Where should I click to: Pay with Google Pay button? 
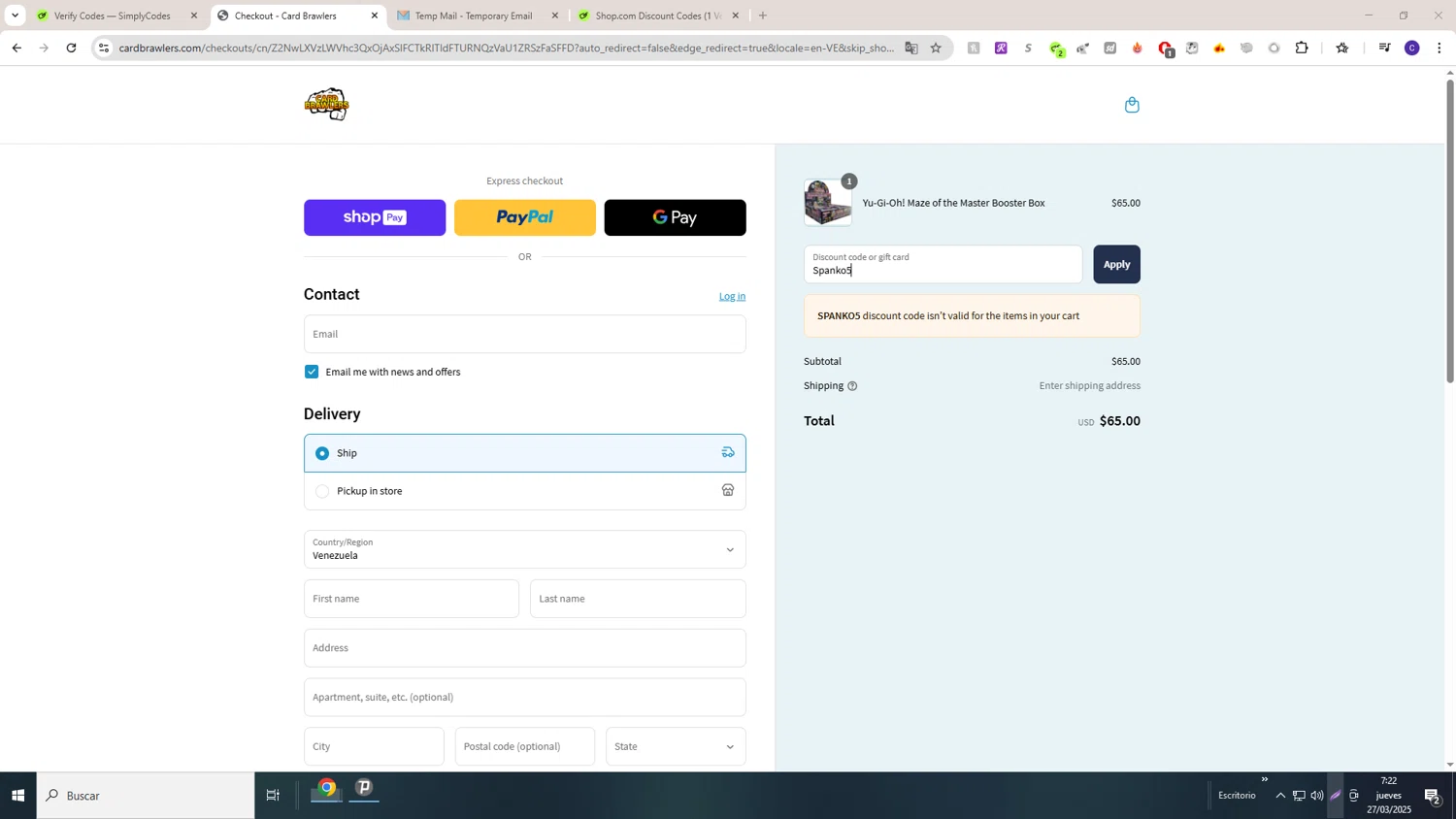675,217
